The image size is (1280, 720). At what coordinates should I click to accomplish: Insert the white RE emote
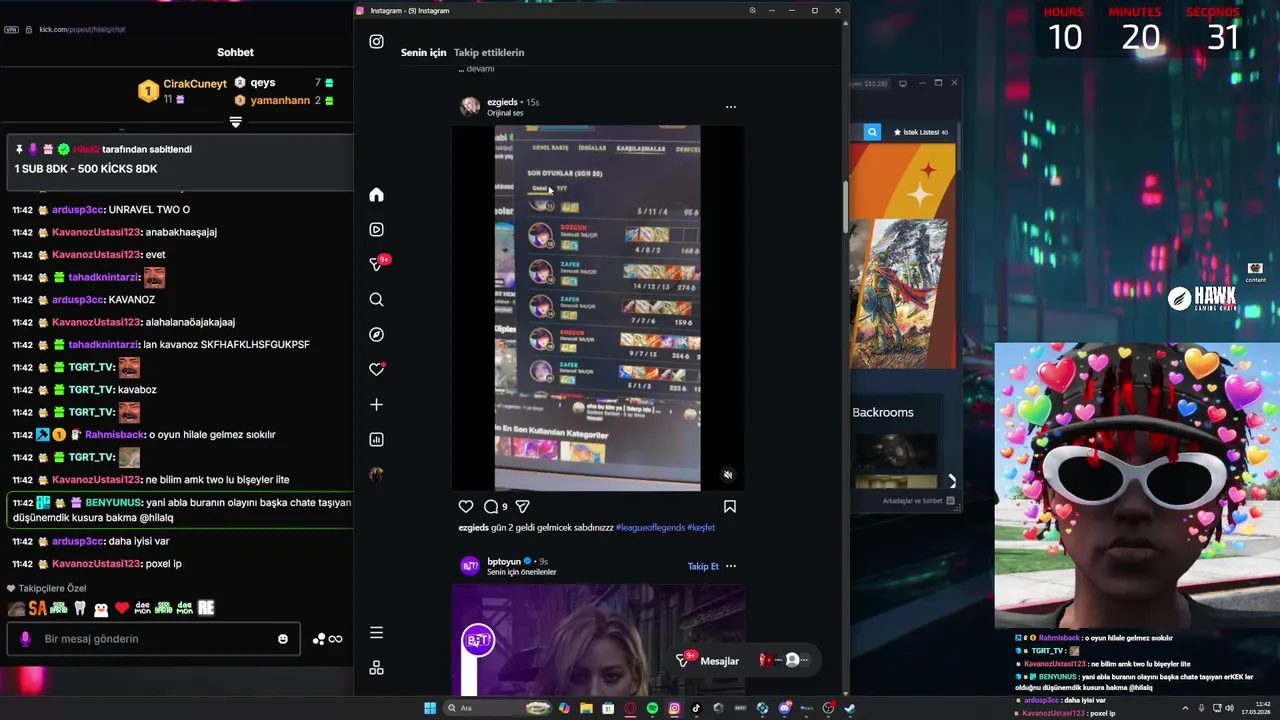[206, 608]
